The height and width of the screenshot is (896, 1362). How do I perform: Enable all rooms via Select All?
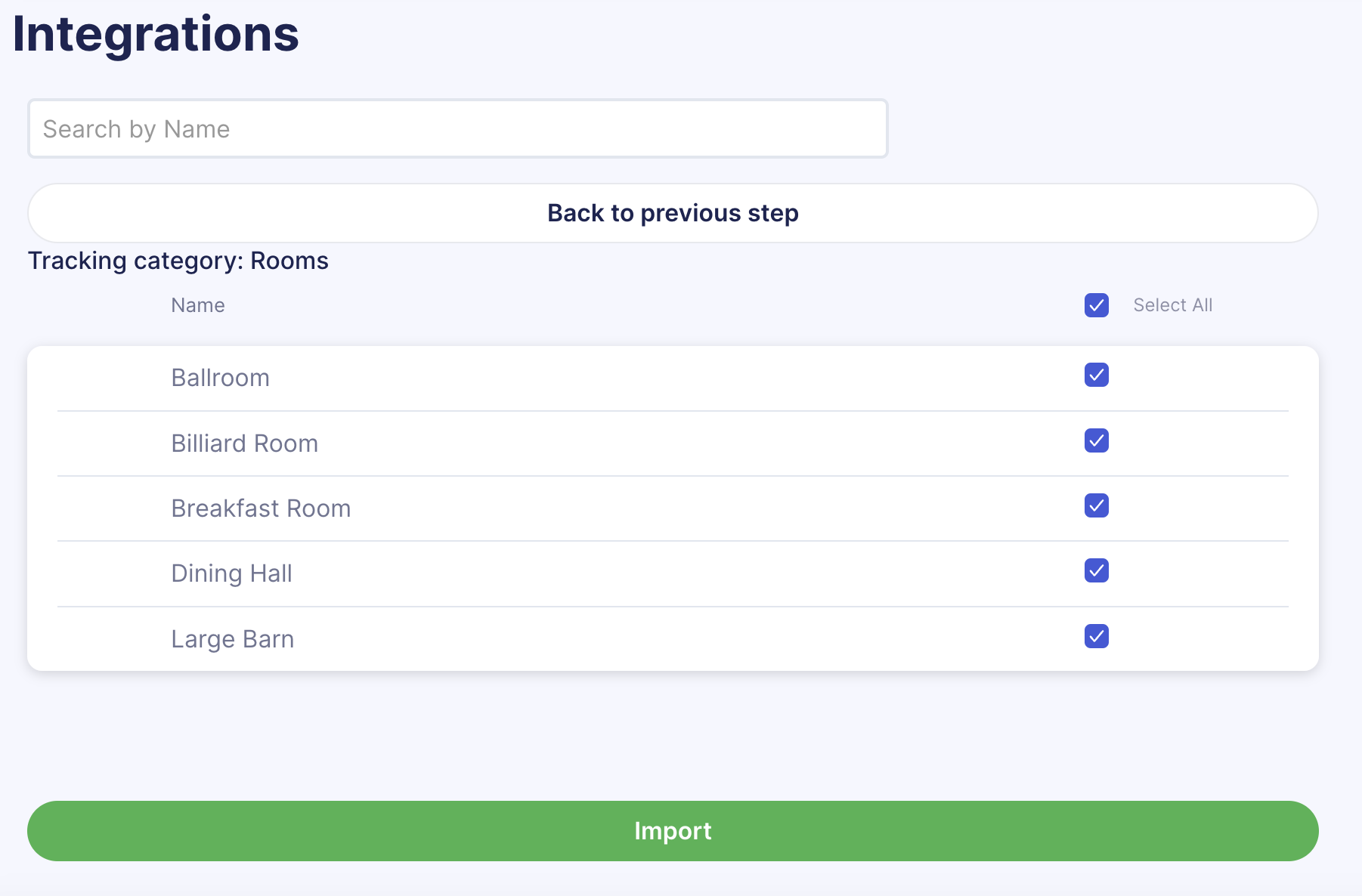pos(1096,305)
